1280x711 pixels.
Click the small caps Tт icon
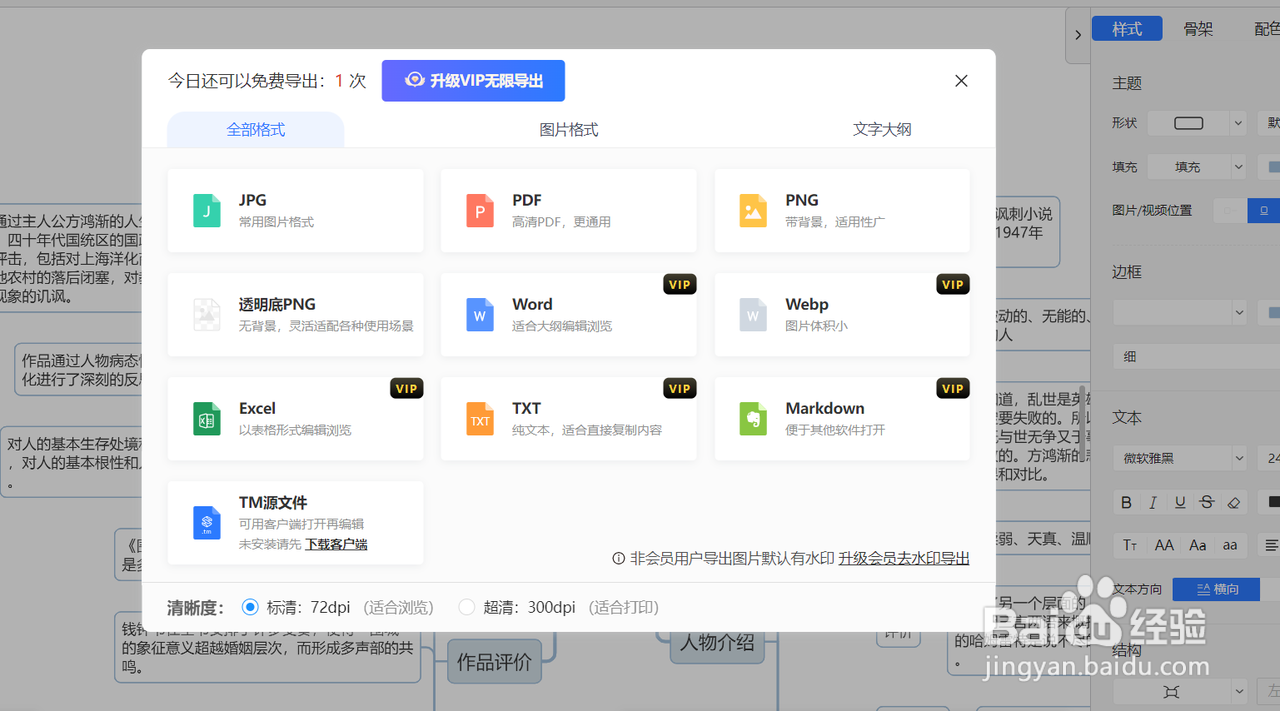point(1130,545)
